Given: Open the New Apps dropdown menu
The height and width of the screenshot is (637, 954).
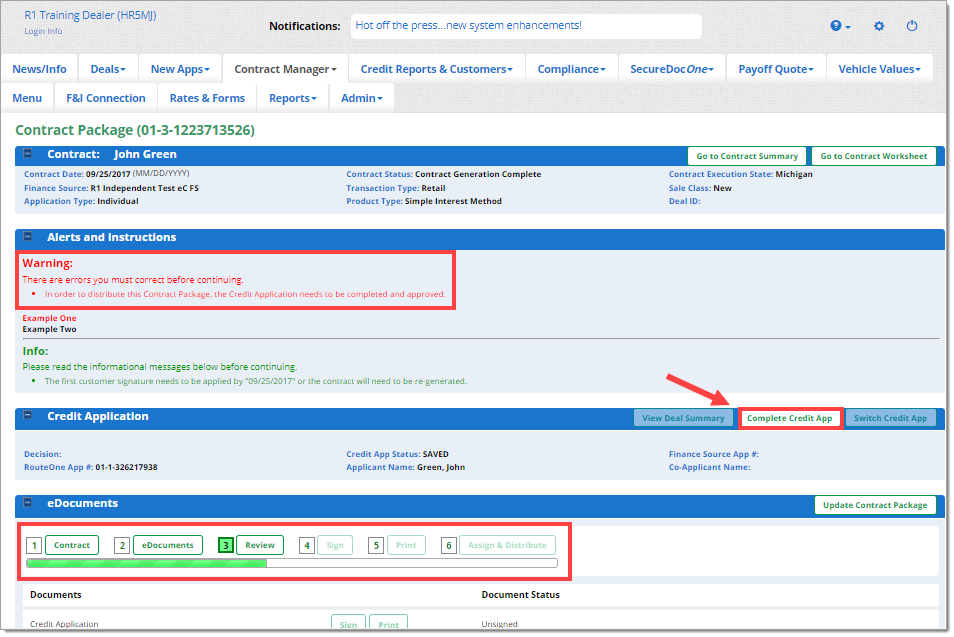Looking at the screenshot, I should (x=180, y=69).
